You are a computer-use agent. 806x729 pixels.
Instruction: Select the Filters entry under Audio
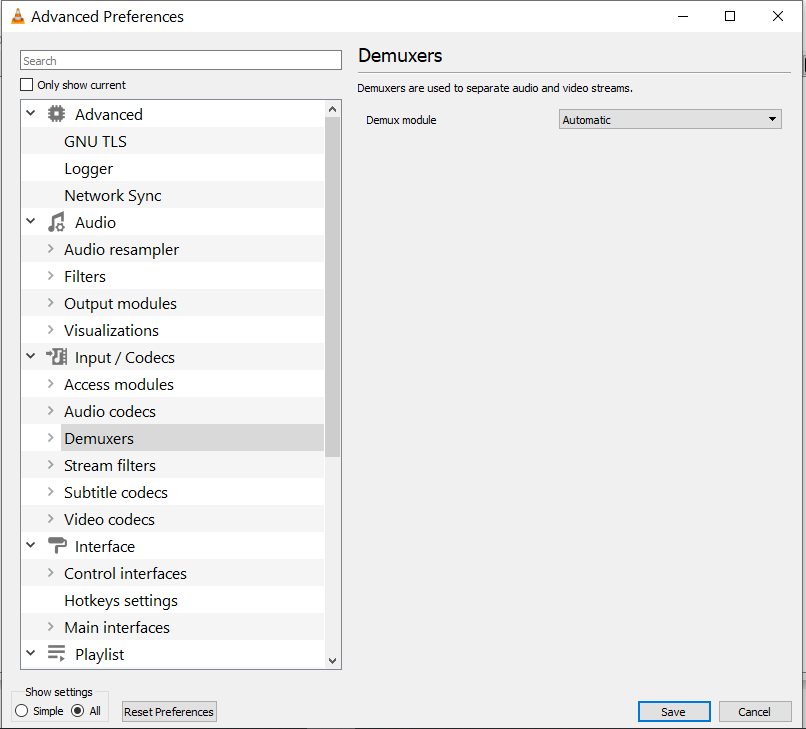click(85, 277)
